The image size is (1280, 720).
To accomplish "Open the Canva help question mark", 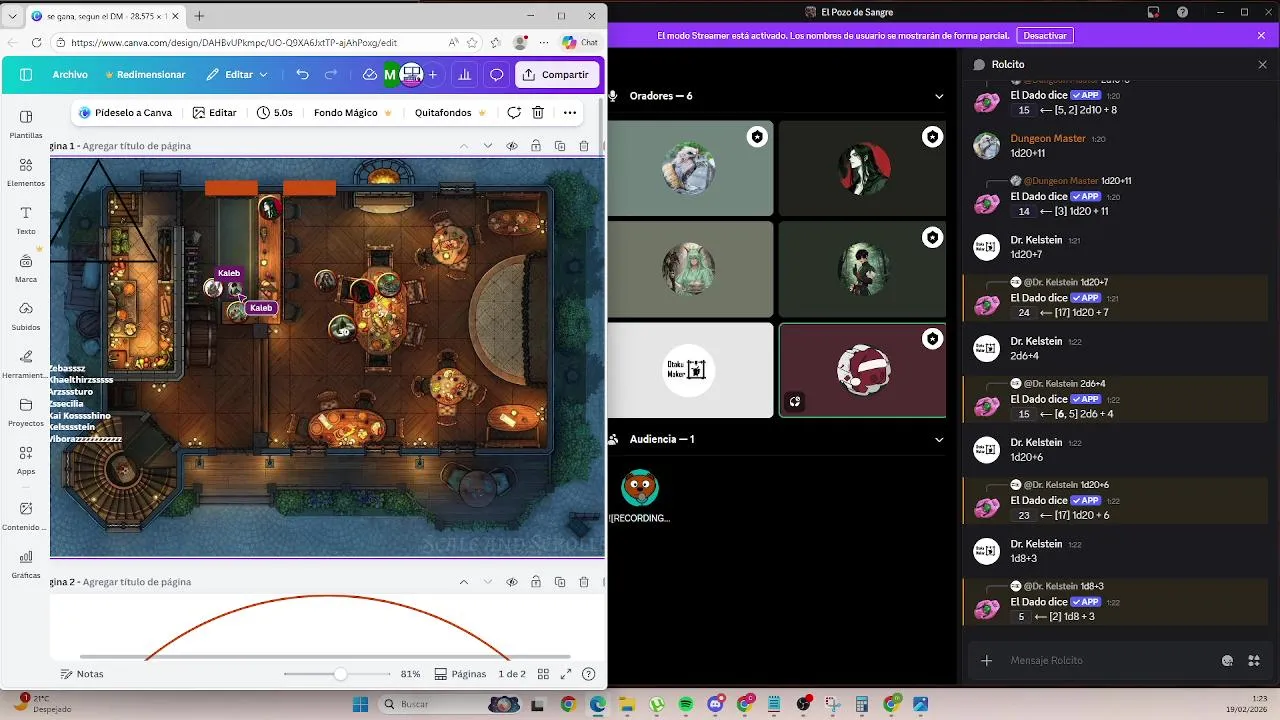I will point(589,674).
